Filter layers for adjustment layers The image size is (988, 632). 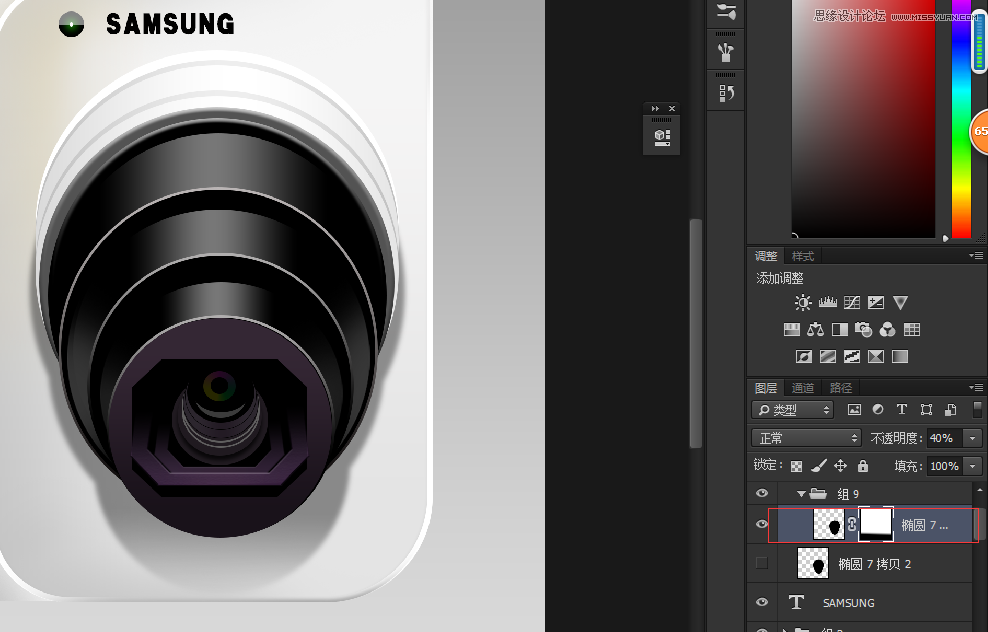(x=878, y=410)
